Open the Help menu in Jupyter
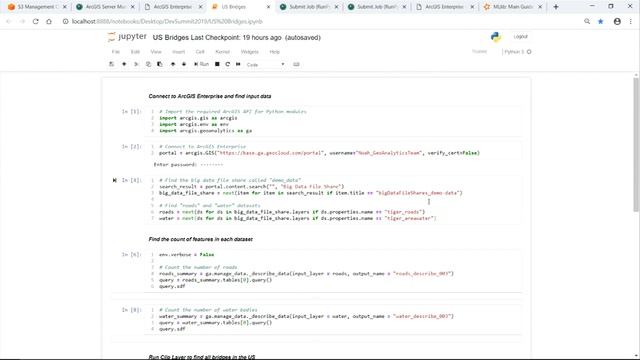Screen dimensions: 640x360 274,52
